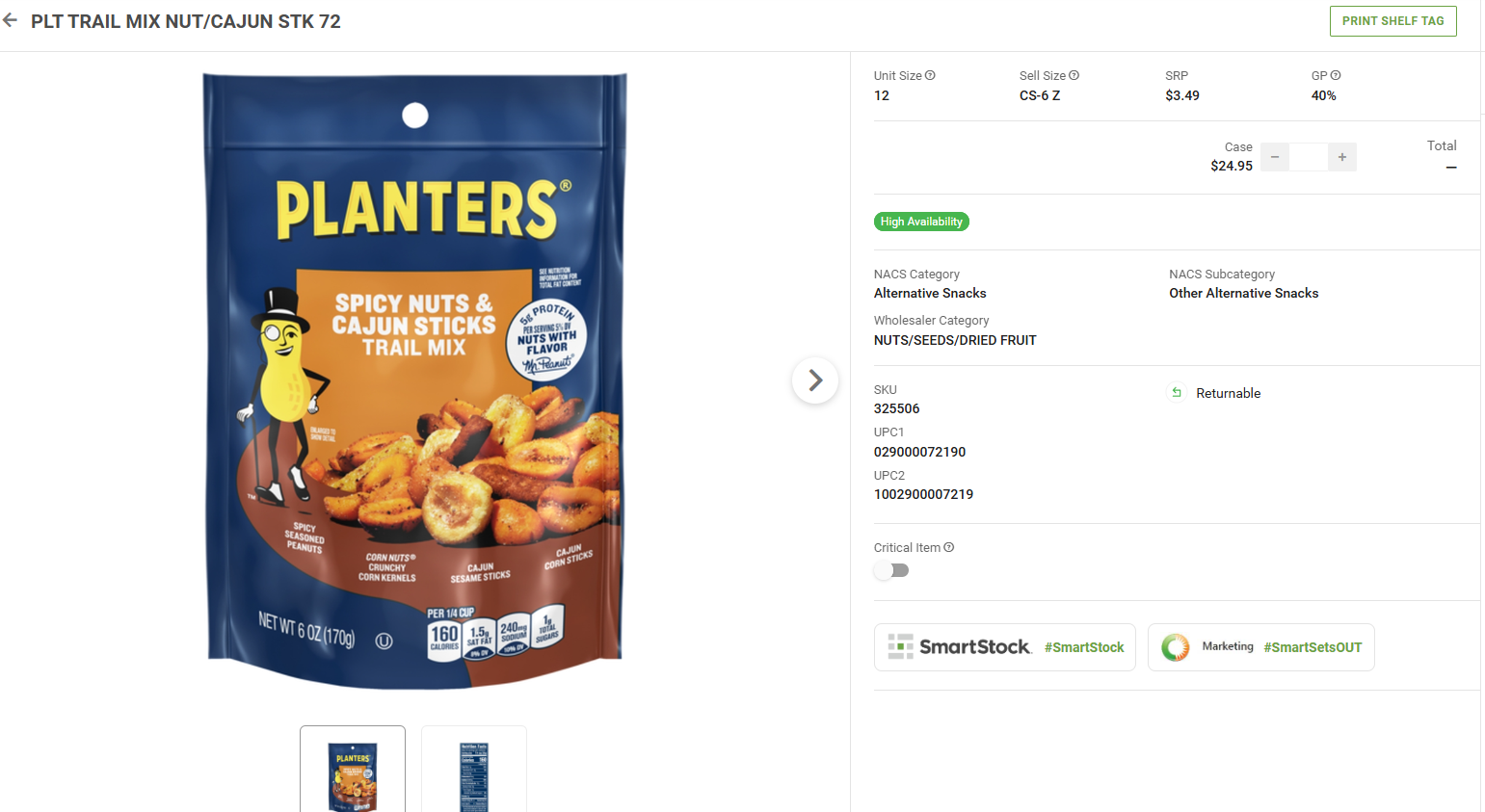Show next product image with chevron
The height and width of the screenshot is (812, 1485).
[815, 380]
